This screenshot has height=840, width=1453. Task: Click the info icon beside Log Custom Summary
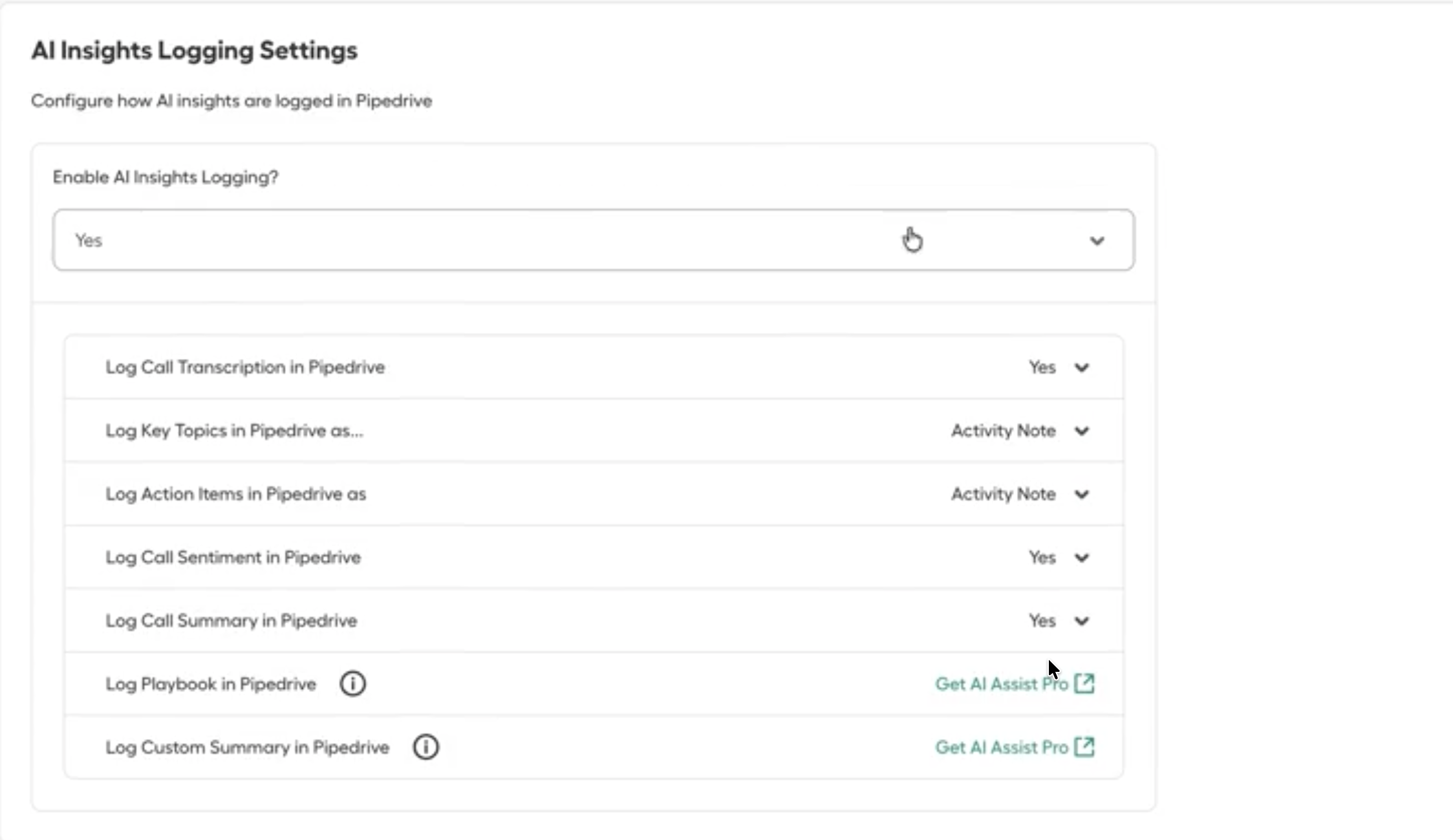(425, 747)
